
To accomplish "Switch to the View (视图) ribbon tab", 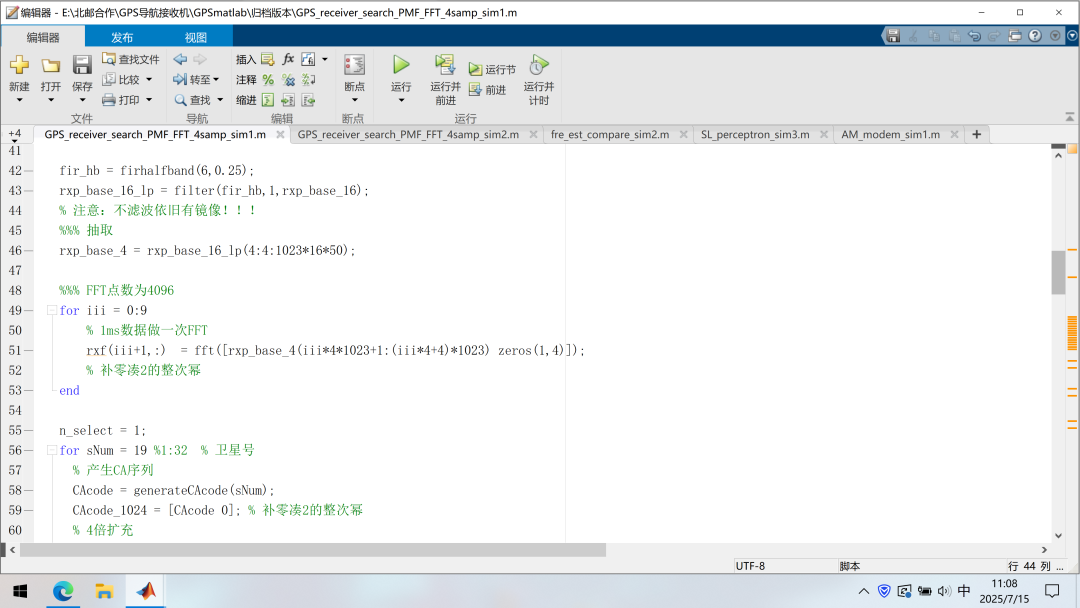I will pos(196,37).
